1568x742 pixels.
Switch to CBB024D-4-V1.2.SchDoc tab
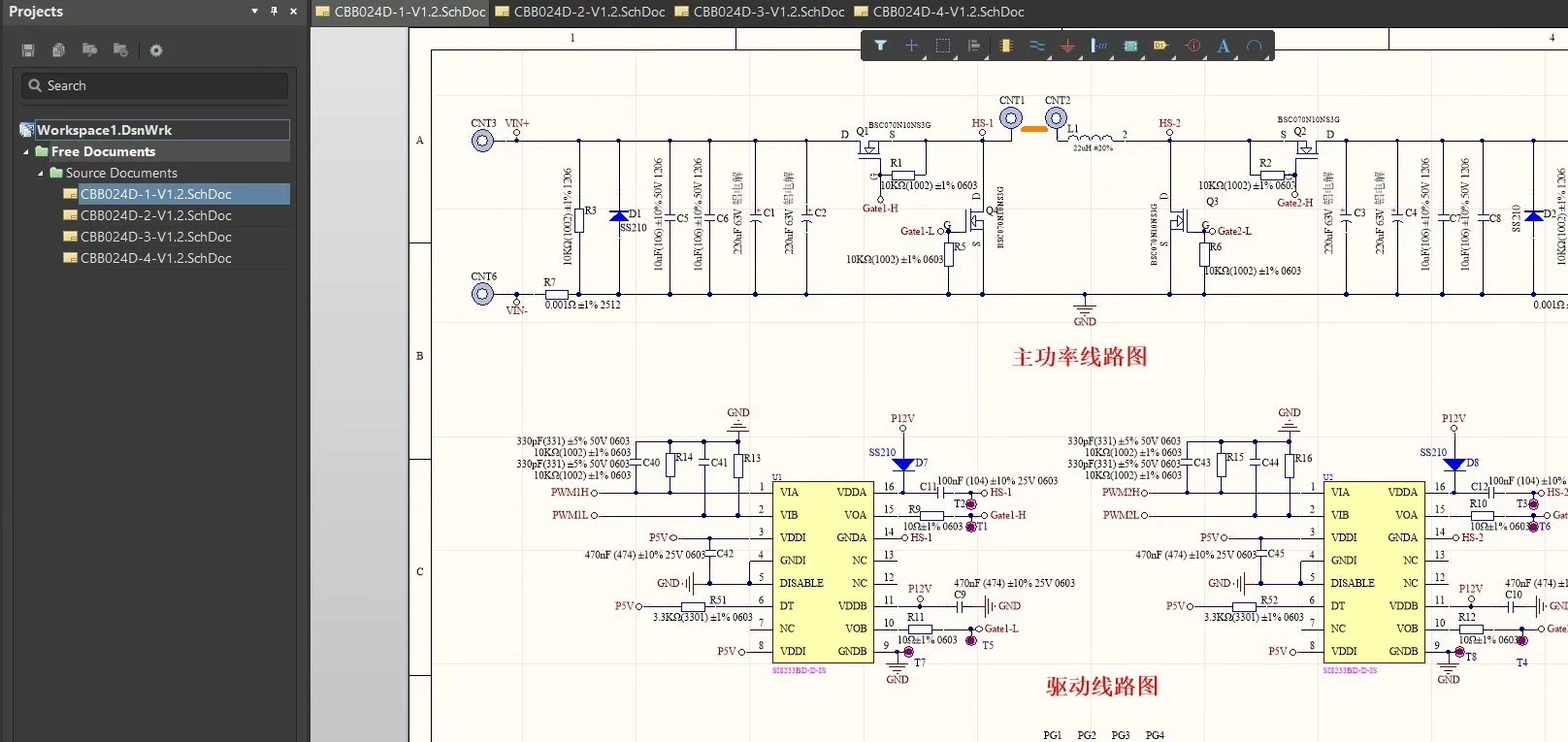939,13
